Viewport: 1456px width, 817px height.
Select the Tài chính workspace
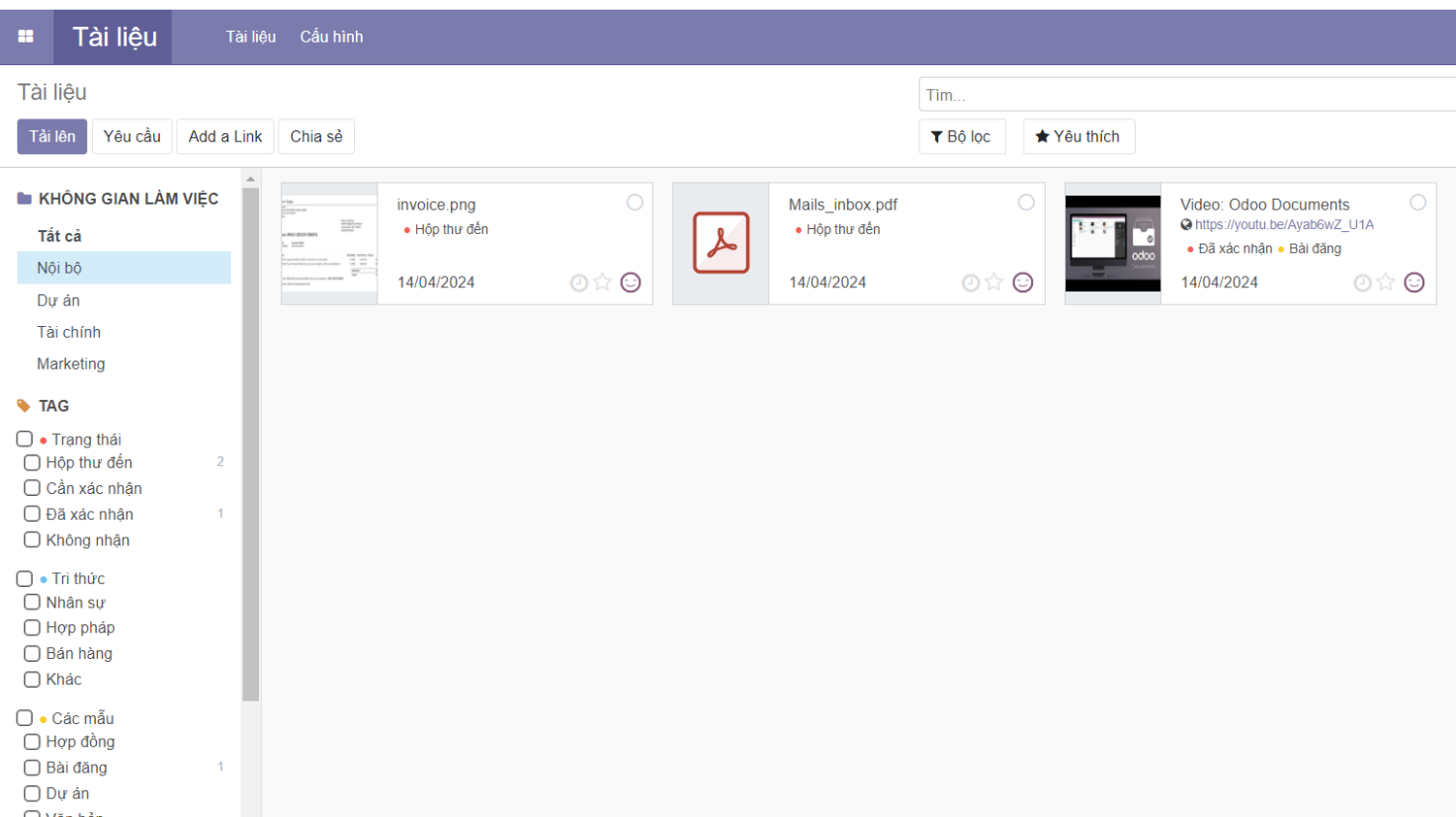[x=69, y=332]
